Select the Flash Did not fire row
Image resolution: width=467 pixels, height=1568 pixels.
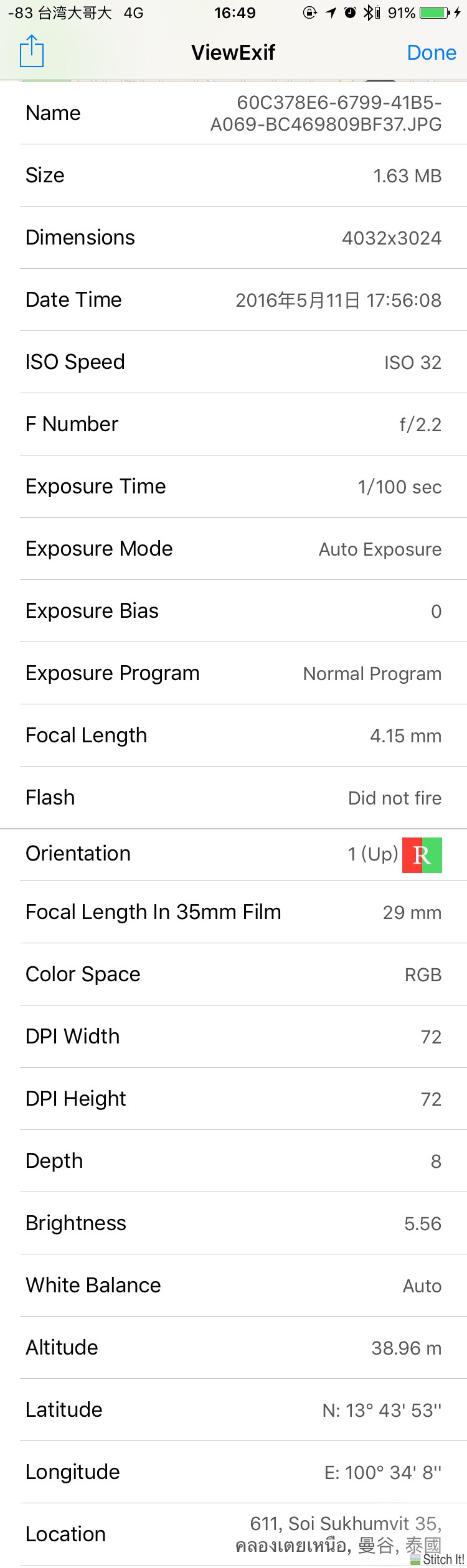click(x=233, y=798)
